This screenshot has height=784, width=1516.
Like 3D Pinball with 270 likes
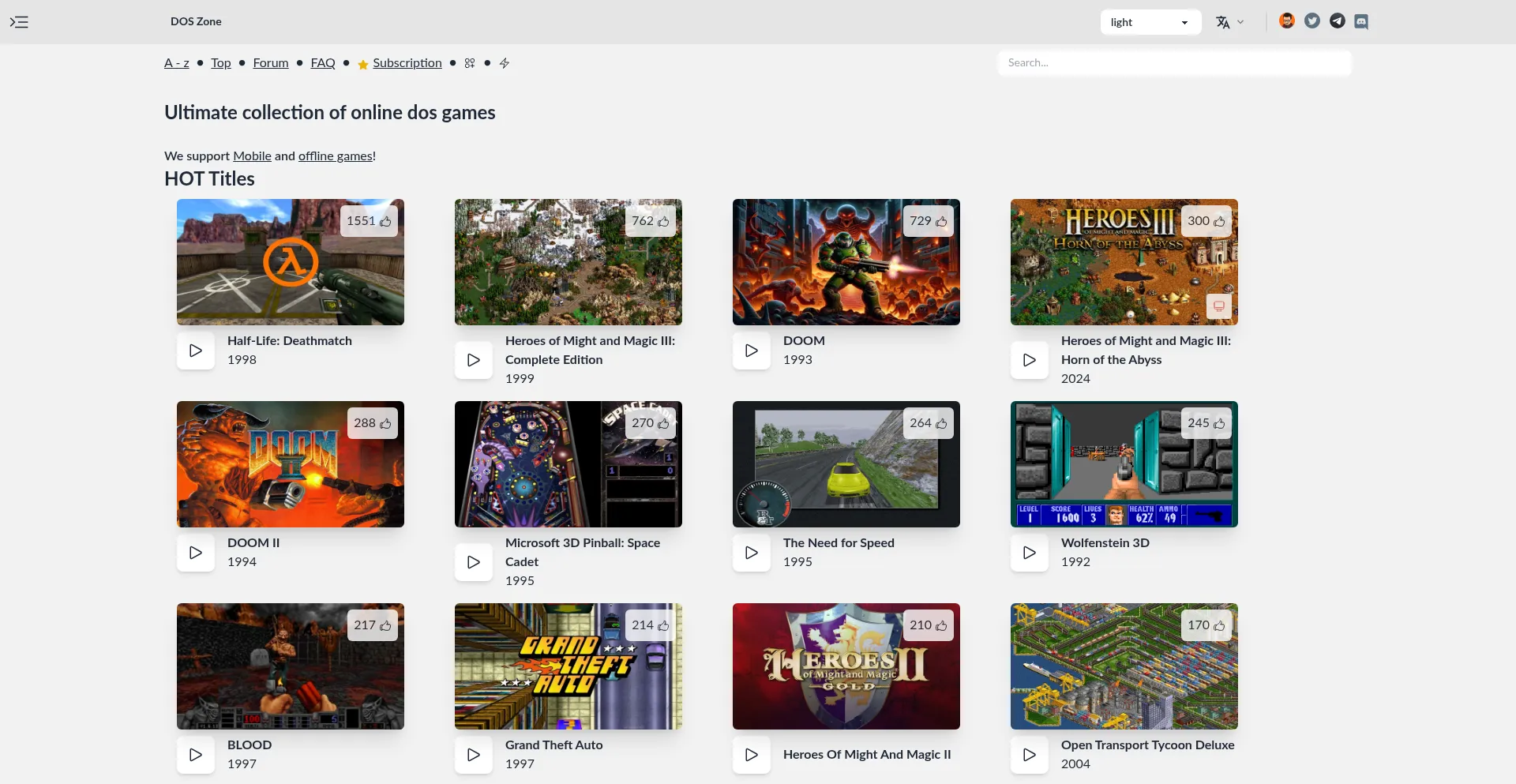[x=650, y=423]
